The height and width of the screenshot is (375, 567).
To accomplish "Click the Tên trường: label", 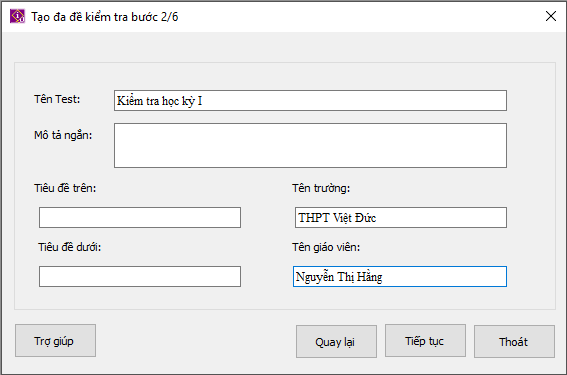I will tap(321, 188).
